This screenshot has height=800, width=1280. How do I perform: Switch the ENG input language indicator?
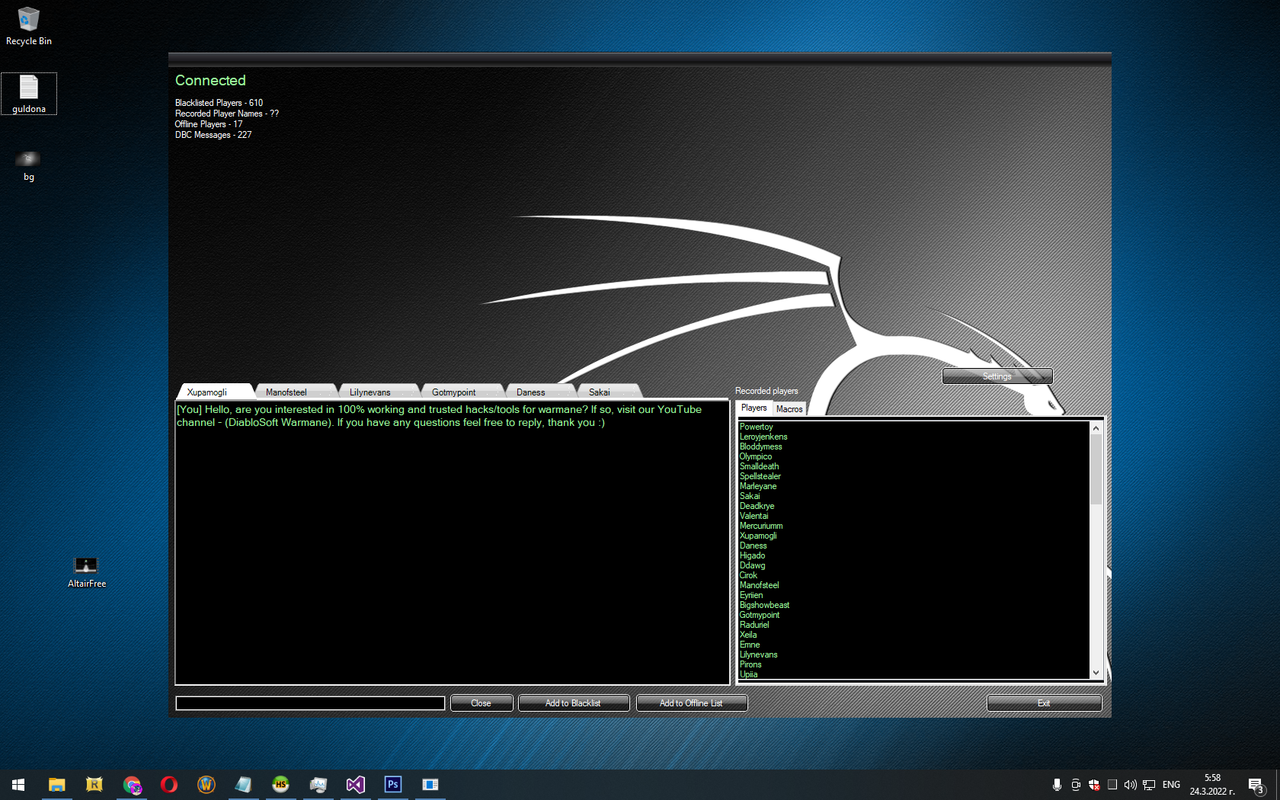[1171, 785]
